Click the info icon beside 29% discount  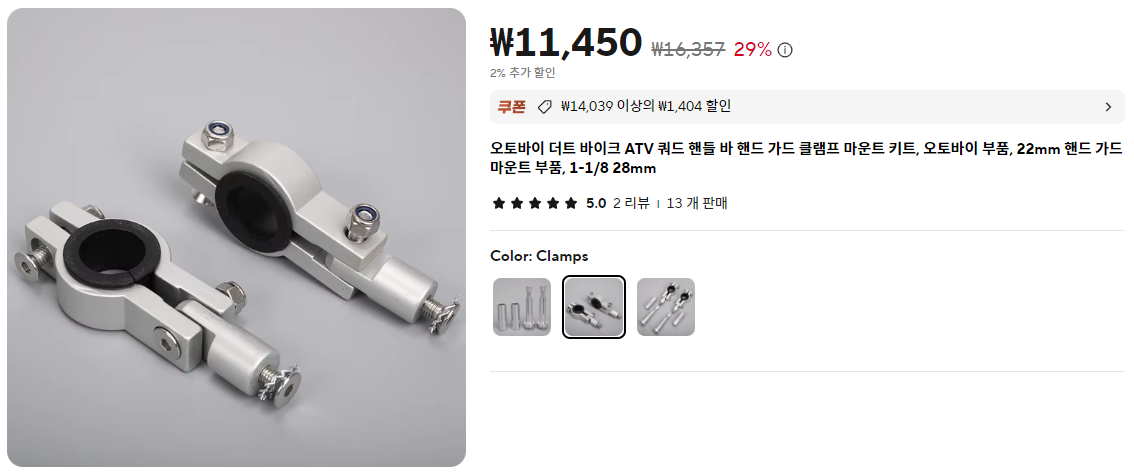[x=785, y=50]
